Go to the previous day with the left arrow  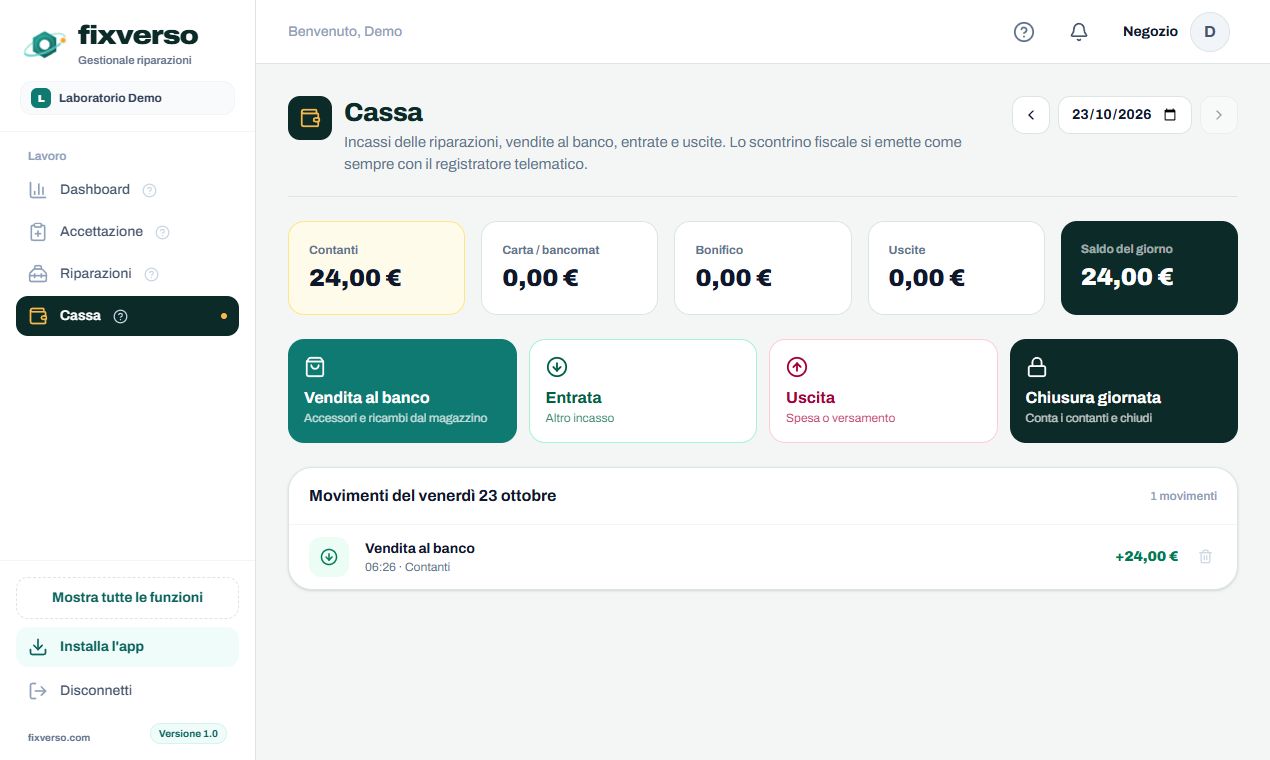pyautogui.click(x=1031, y=115)
